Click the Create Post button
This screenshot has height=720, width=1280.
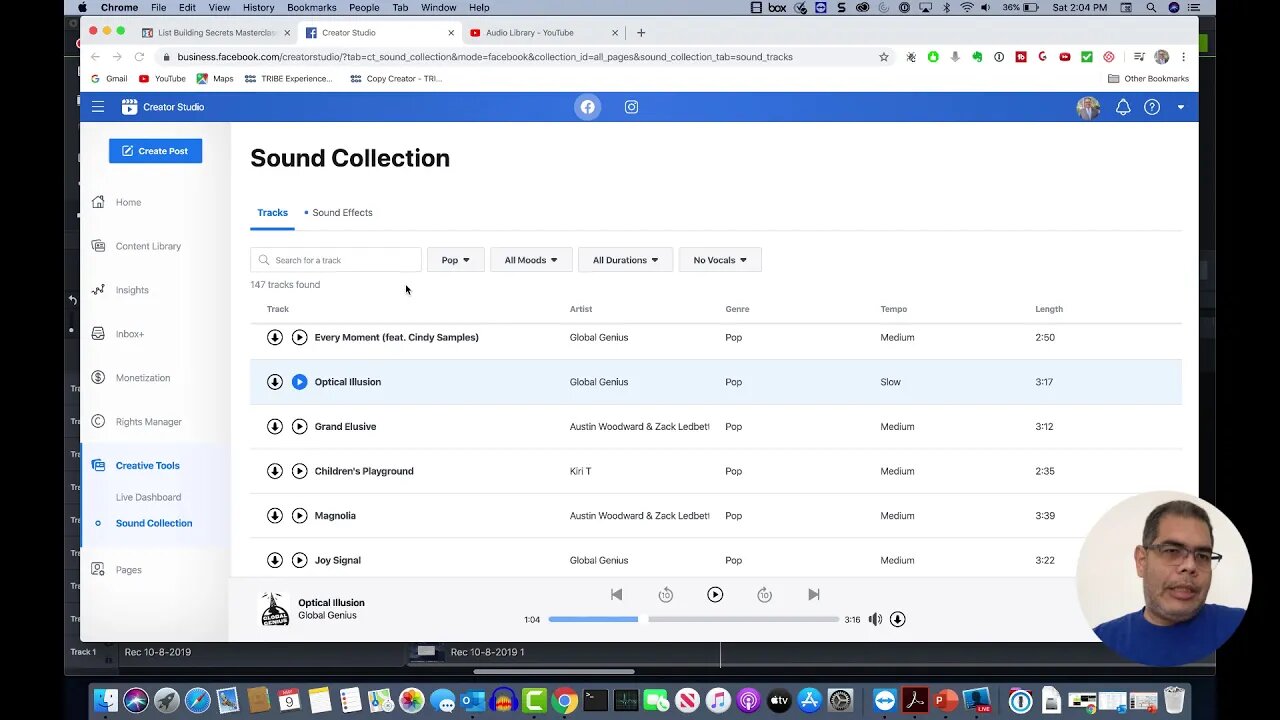pos(155,151)
